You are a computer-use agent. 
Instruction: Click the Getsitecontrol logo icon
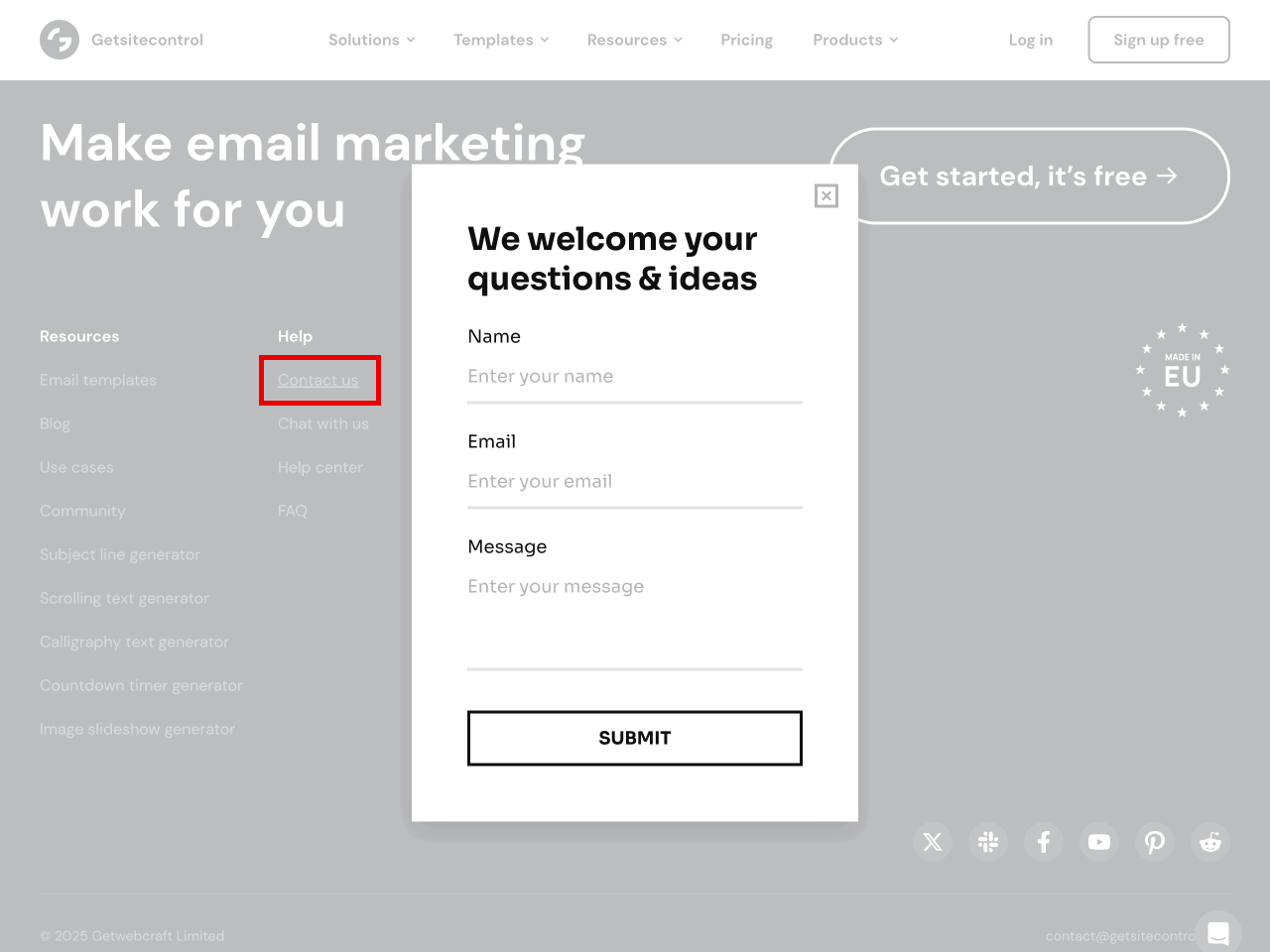[x=60, y=40]
